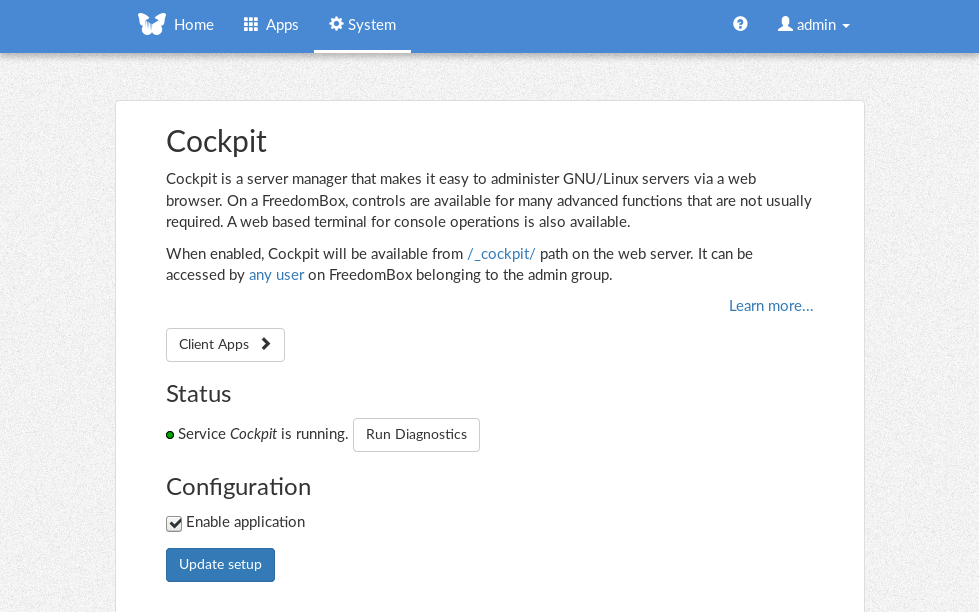Expand the Client Apps section

click(x=225, y=345)
